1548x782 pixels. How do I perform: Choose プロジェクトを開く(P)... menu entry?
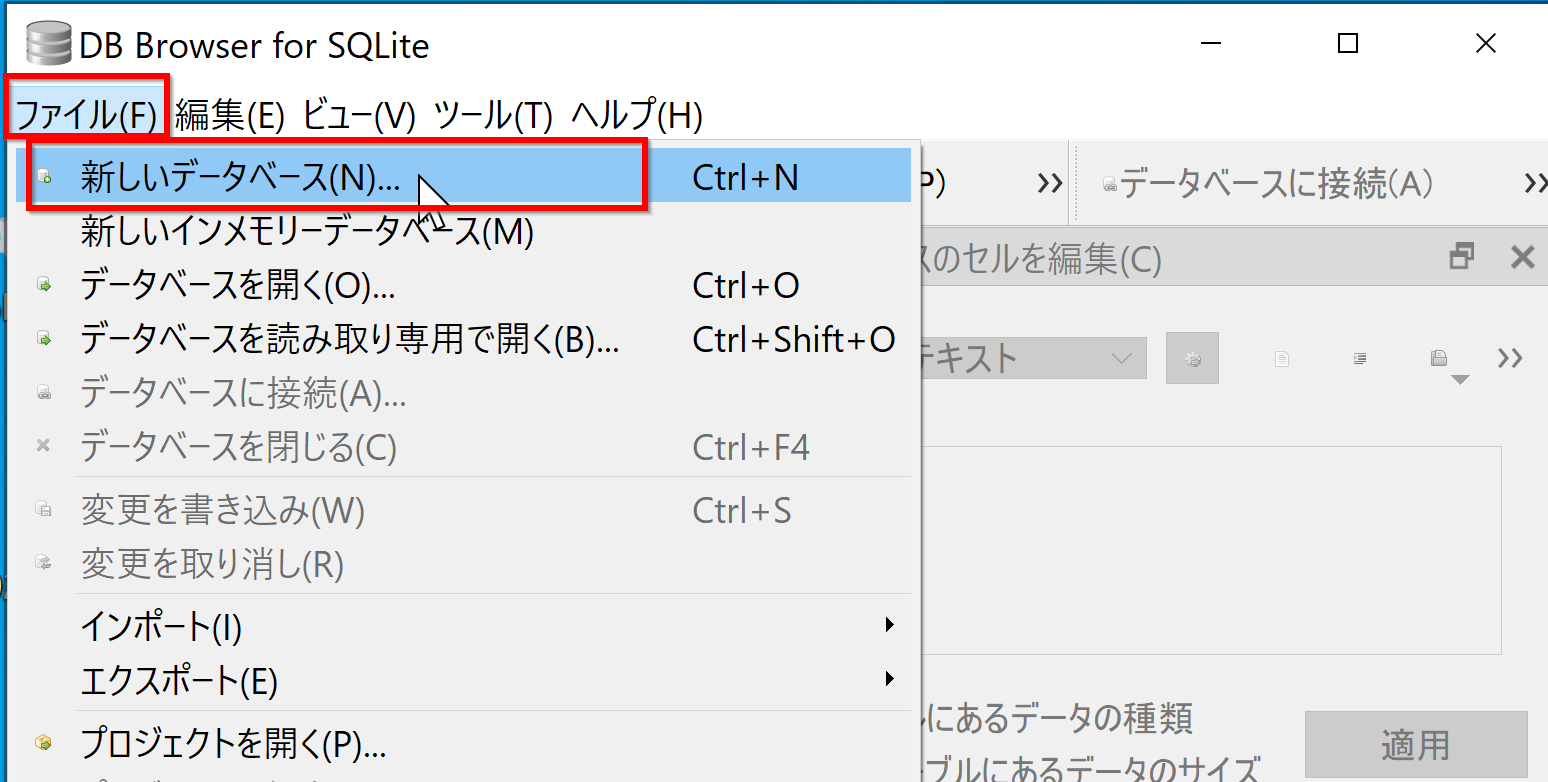click(x=465, y=744)
